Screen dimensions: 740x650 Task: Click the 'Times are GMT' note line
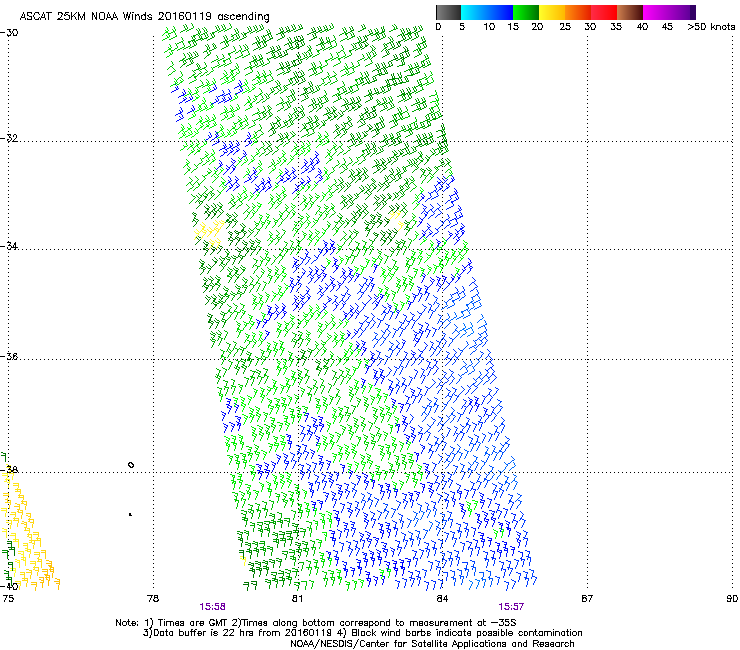[x=316, y=623]
